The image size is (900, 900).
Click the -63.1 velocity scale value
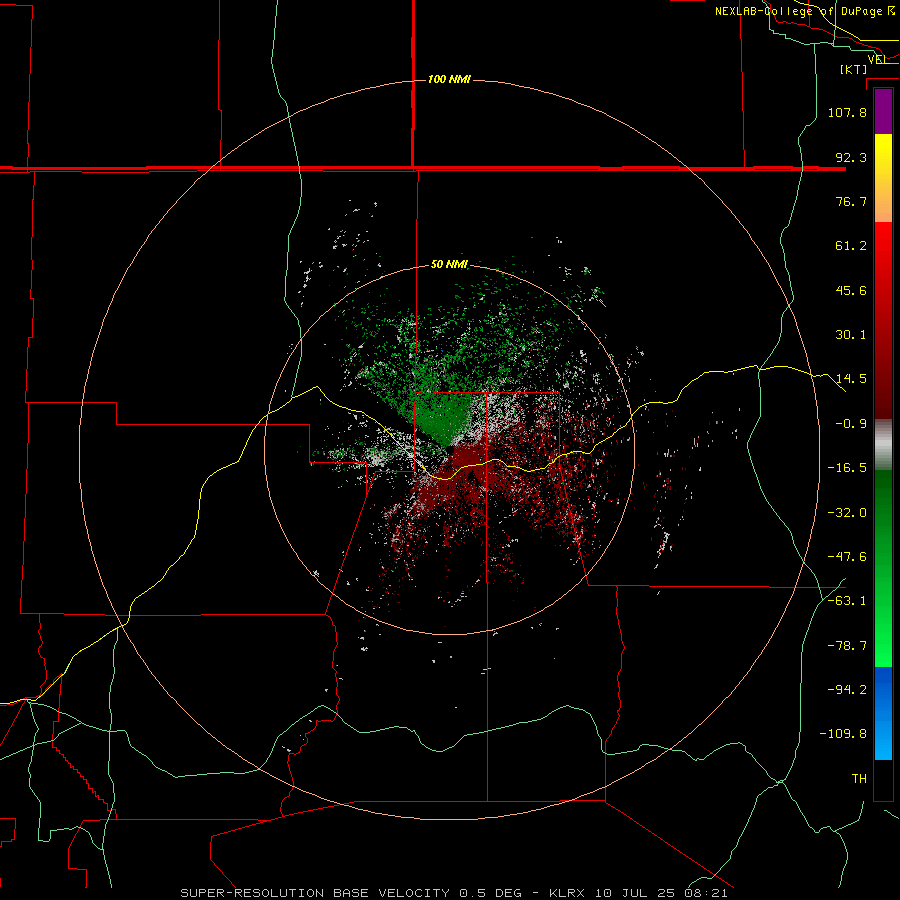[x=847, y=601]
